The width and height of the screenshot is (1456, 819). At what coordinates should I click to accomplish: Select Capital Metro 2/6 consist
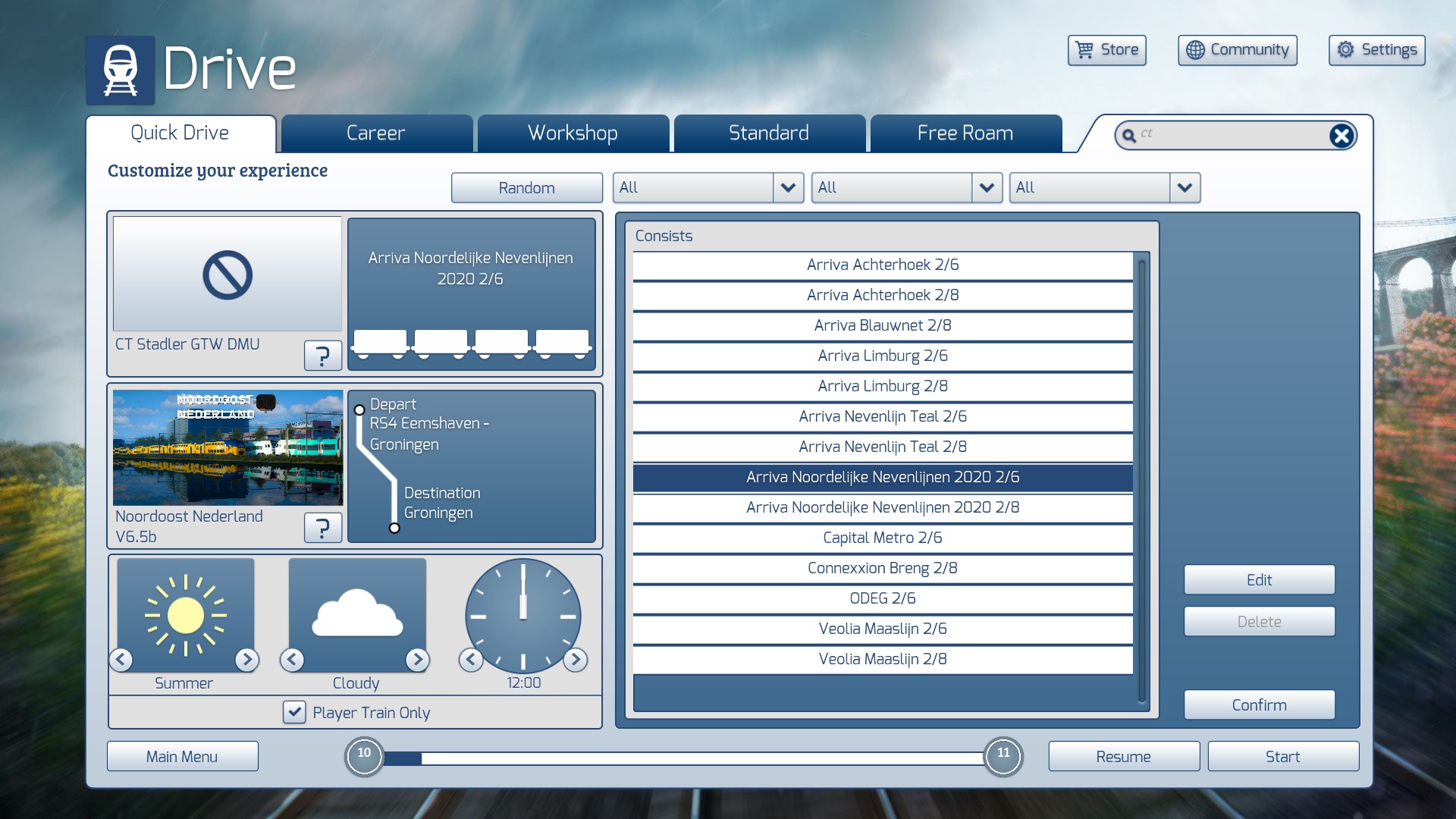pyautogui.click(x=883, y=538)
